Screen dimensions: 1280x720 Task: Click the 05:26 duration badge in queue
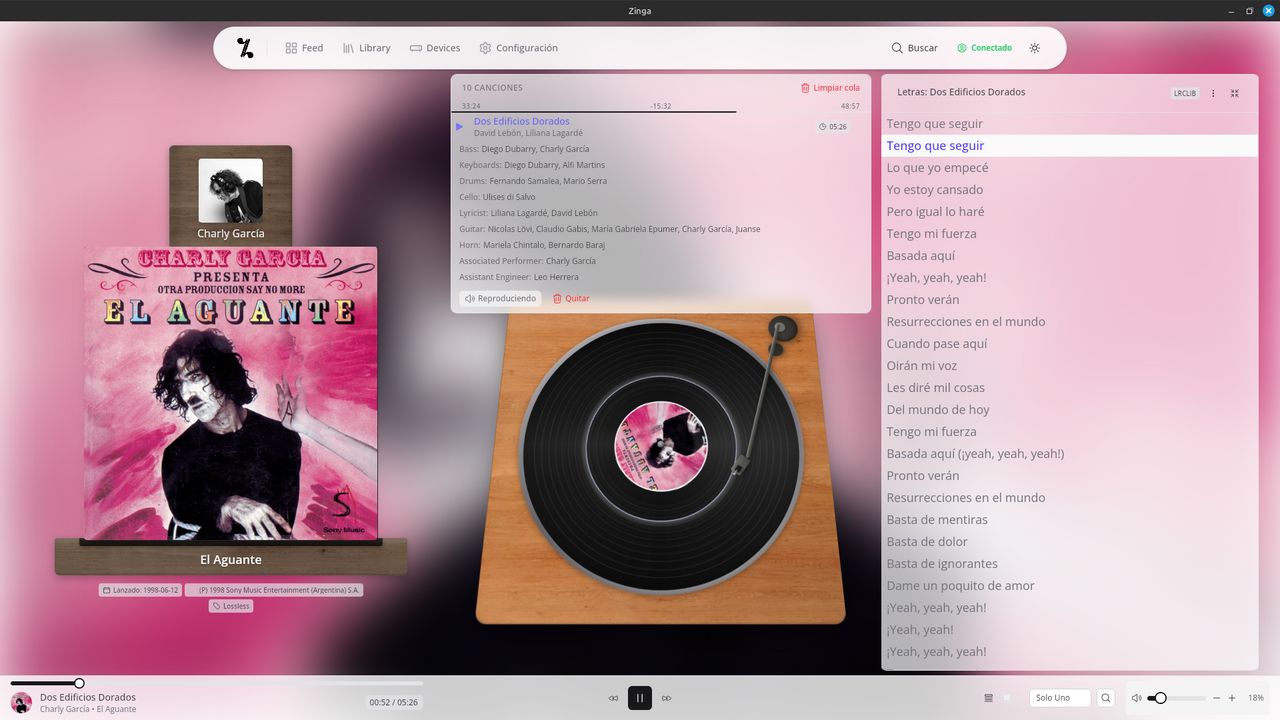[x=833, y=127]
